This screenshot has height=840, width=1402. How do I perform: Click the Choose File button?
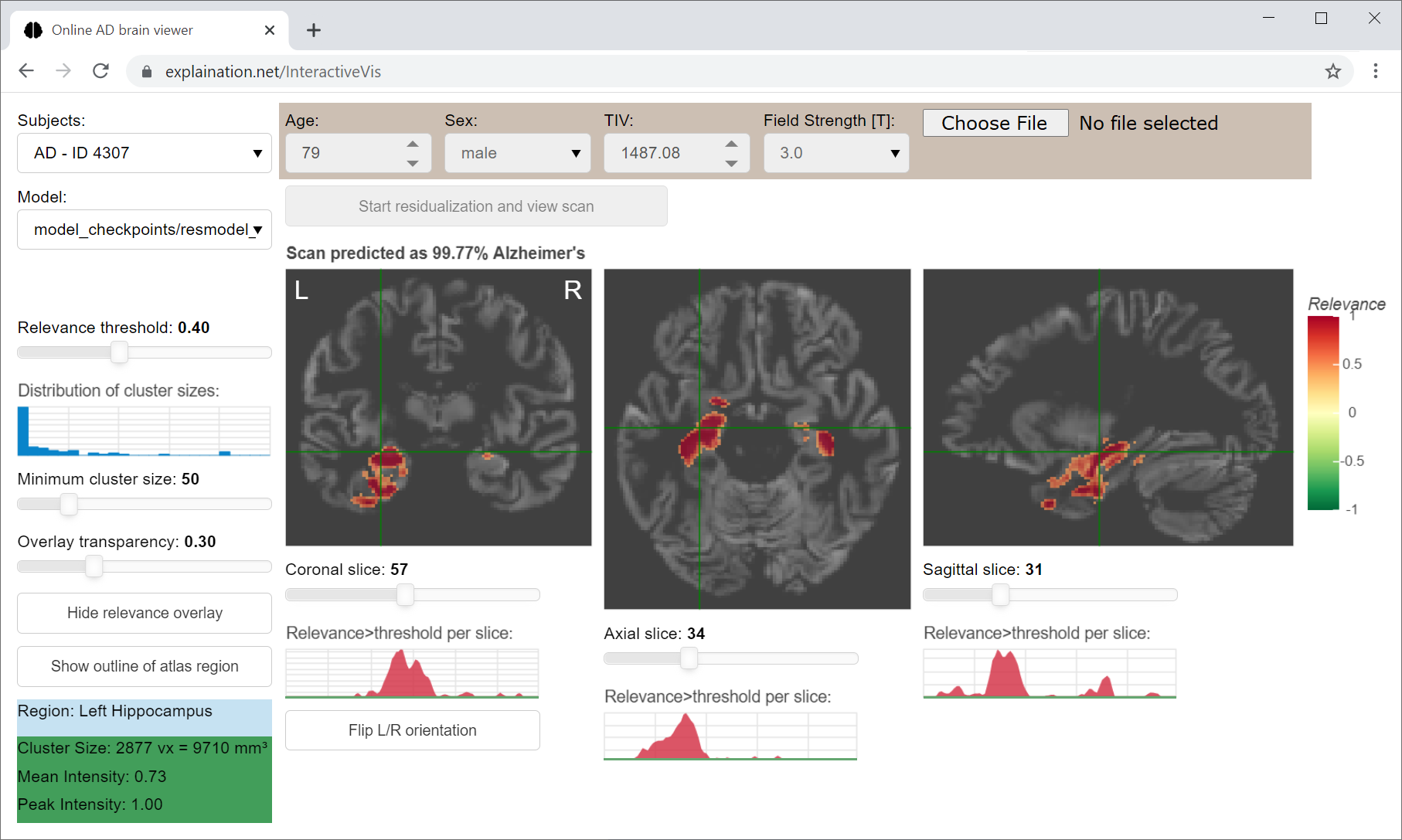pyautogui.click(x=995, y=123)
